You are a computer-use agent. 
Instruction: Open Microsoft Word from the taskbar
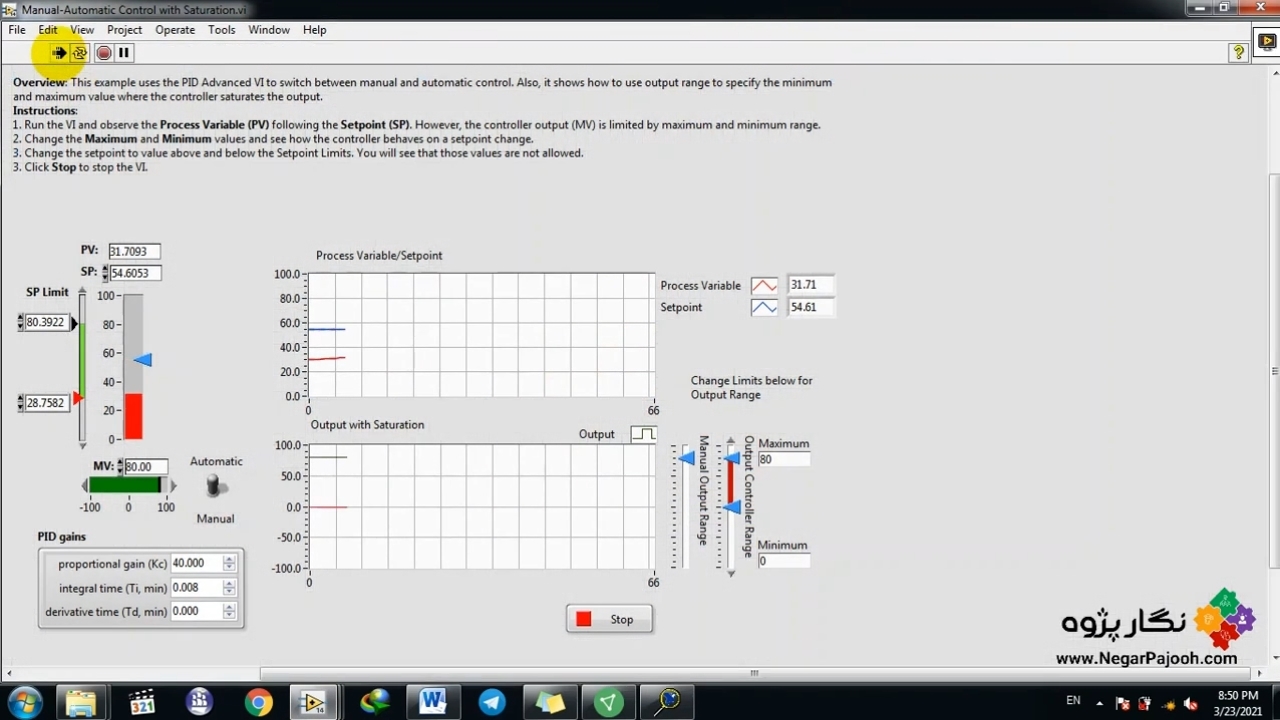tap(432, 702)
